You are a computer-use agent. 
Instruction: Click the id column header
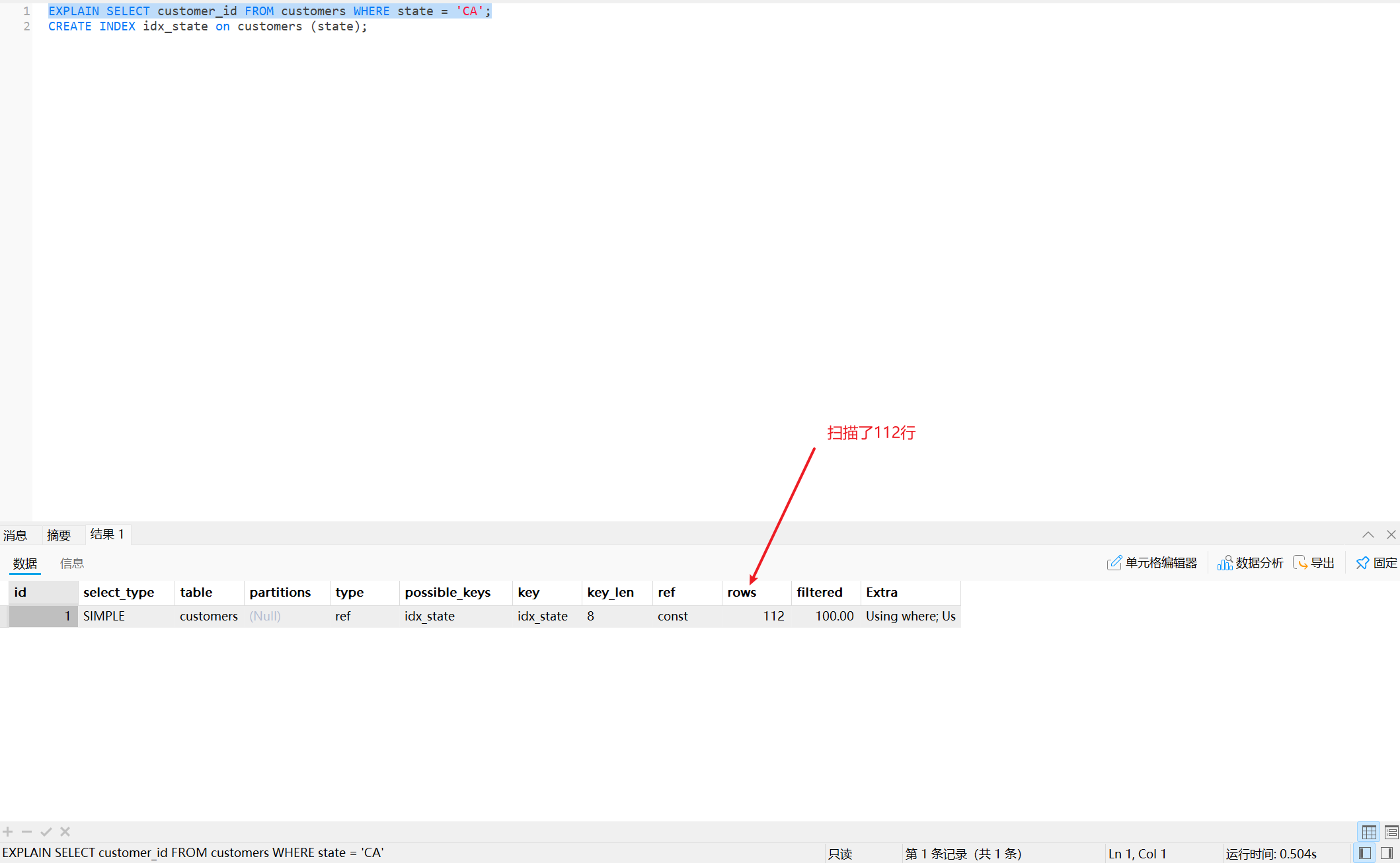[44, 593]
